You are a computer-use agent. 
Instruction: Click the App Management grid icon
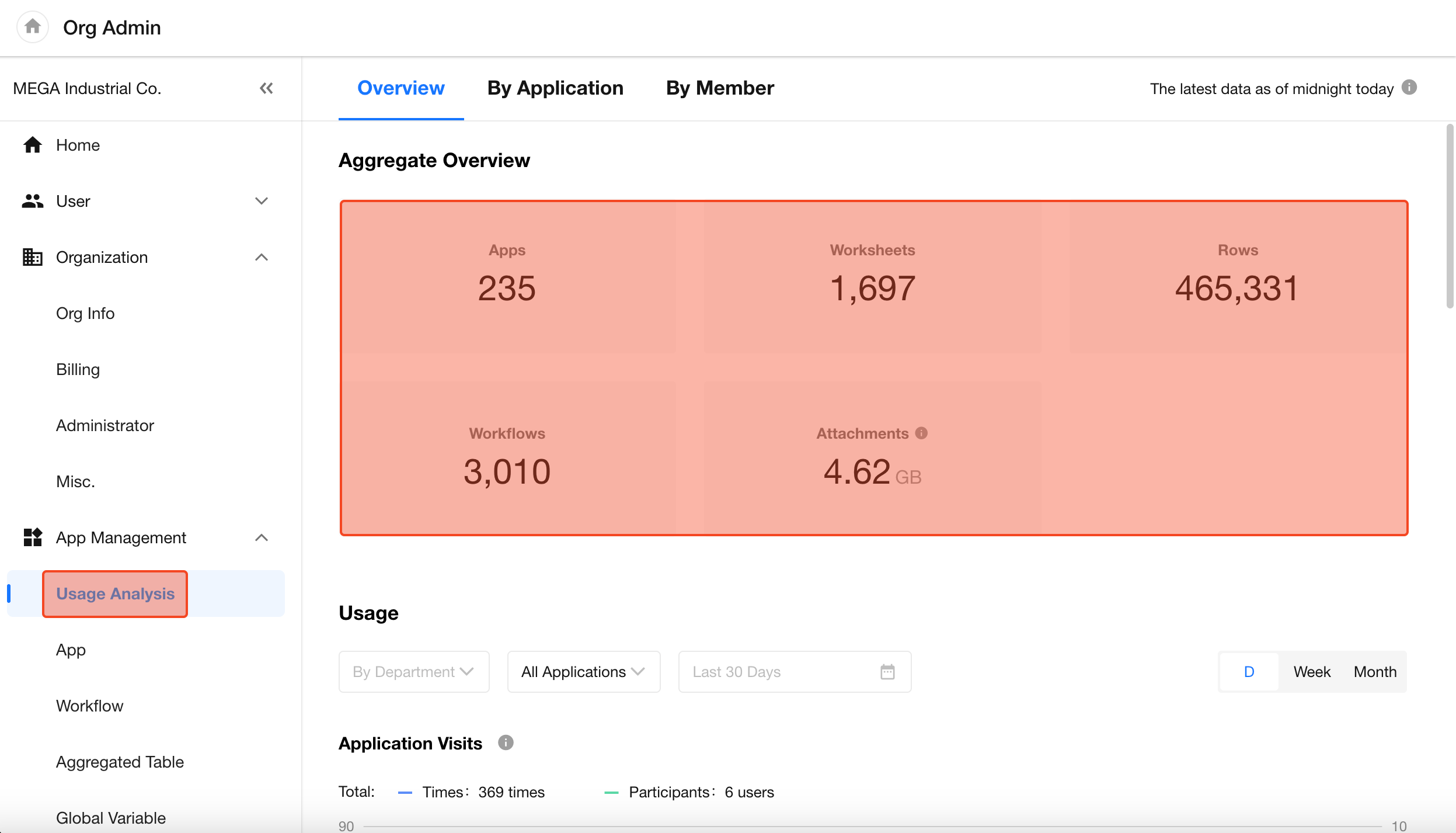(33, 537)
